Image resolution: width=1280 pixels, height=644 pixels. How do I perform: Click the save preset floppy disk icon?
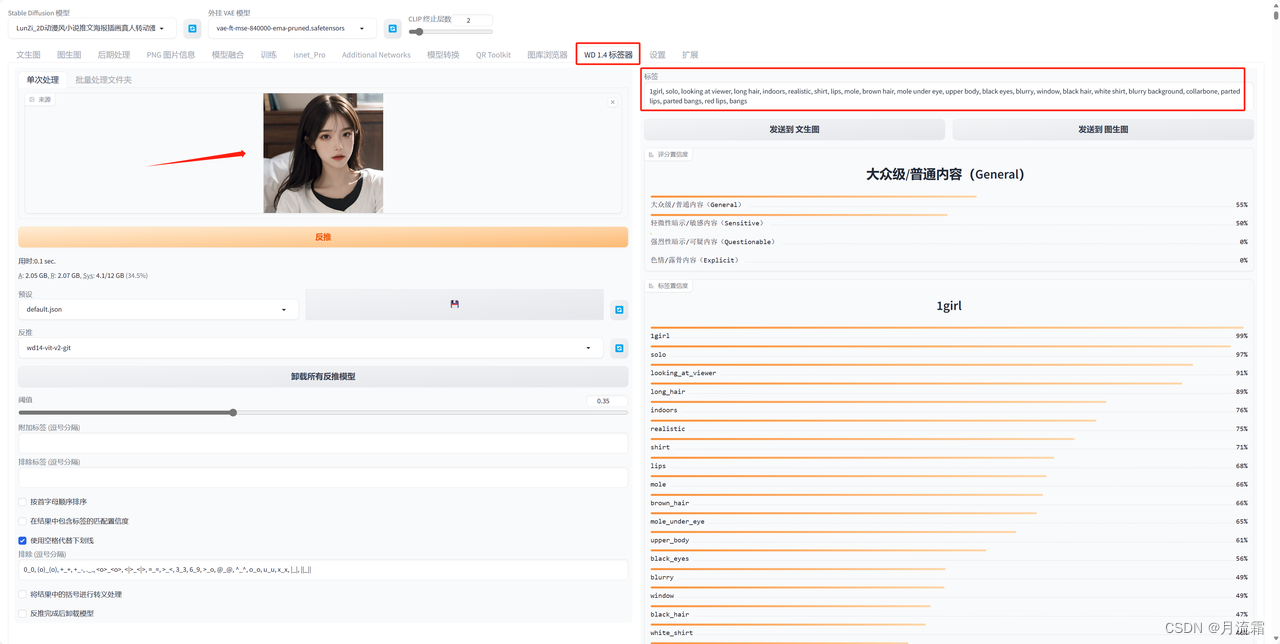pos(454,304)
